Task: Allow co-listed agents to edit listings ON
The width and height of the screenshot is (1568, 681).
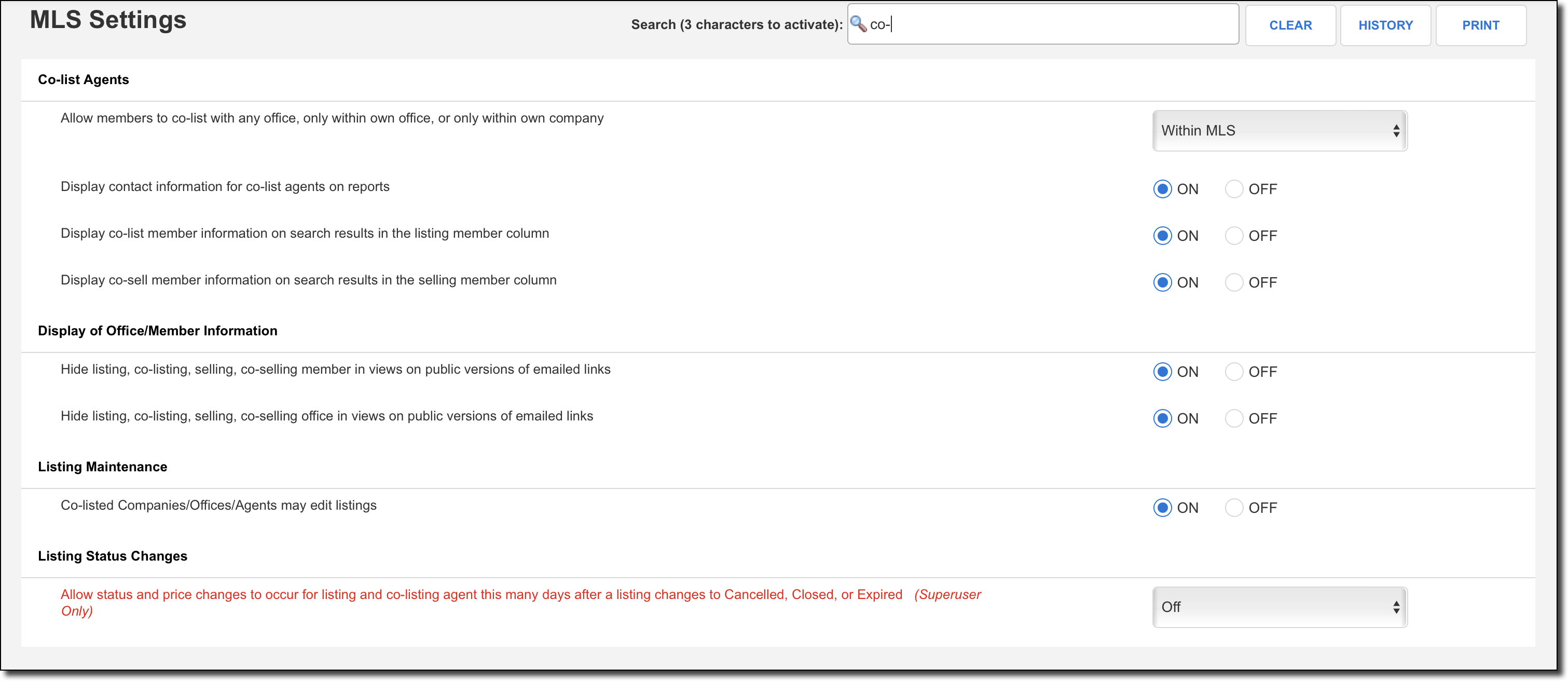Action: (x=1162, y=508)
